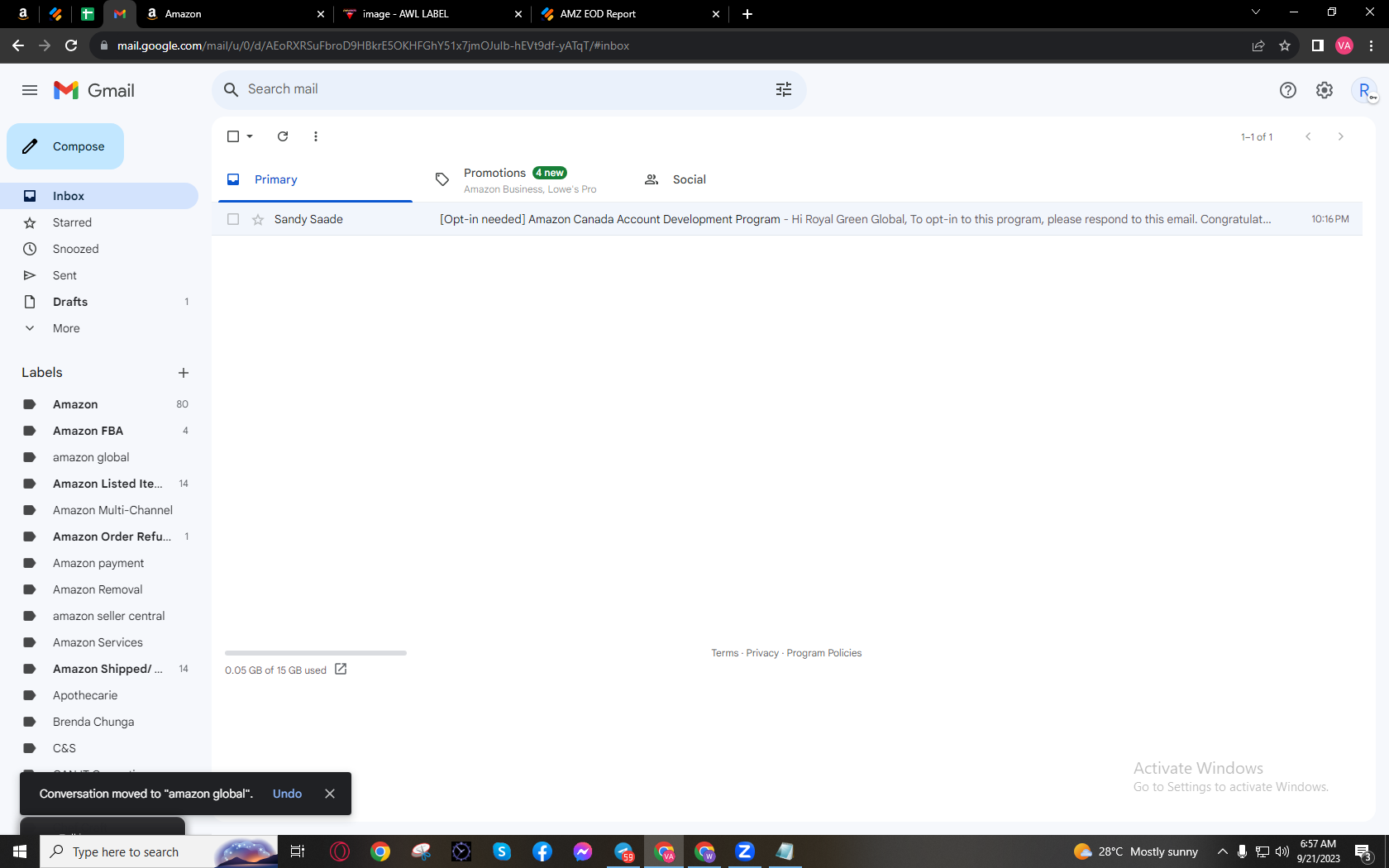Open Gmail Support help icon
The height and width of the screenshot is (868, 1389).
1288,90
